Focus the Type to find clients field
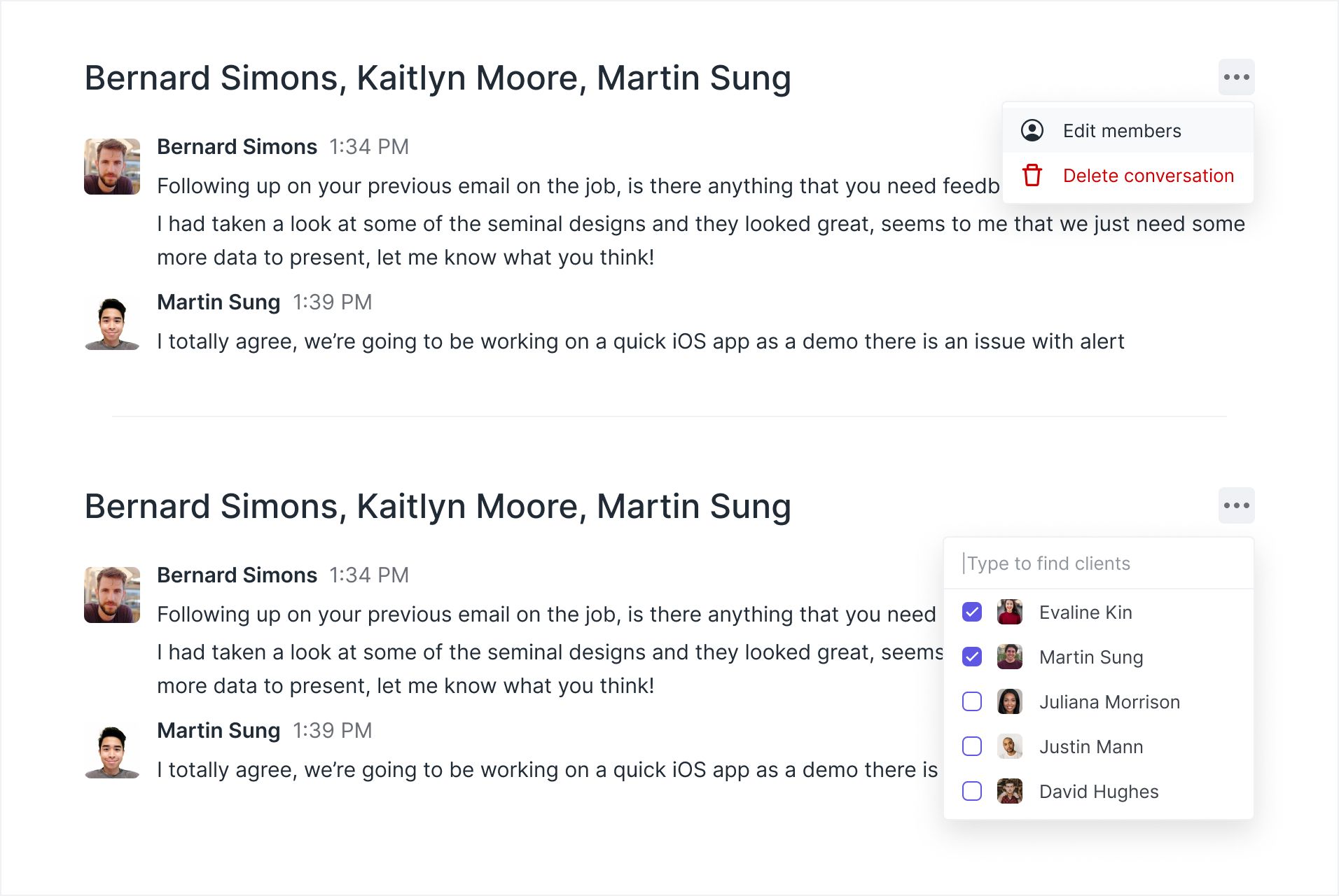This screenshot has height=896, width=1339. coord(1098,563)
